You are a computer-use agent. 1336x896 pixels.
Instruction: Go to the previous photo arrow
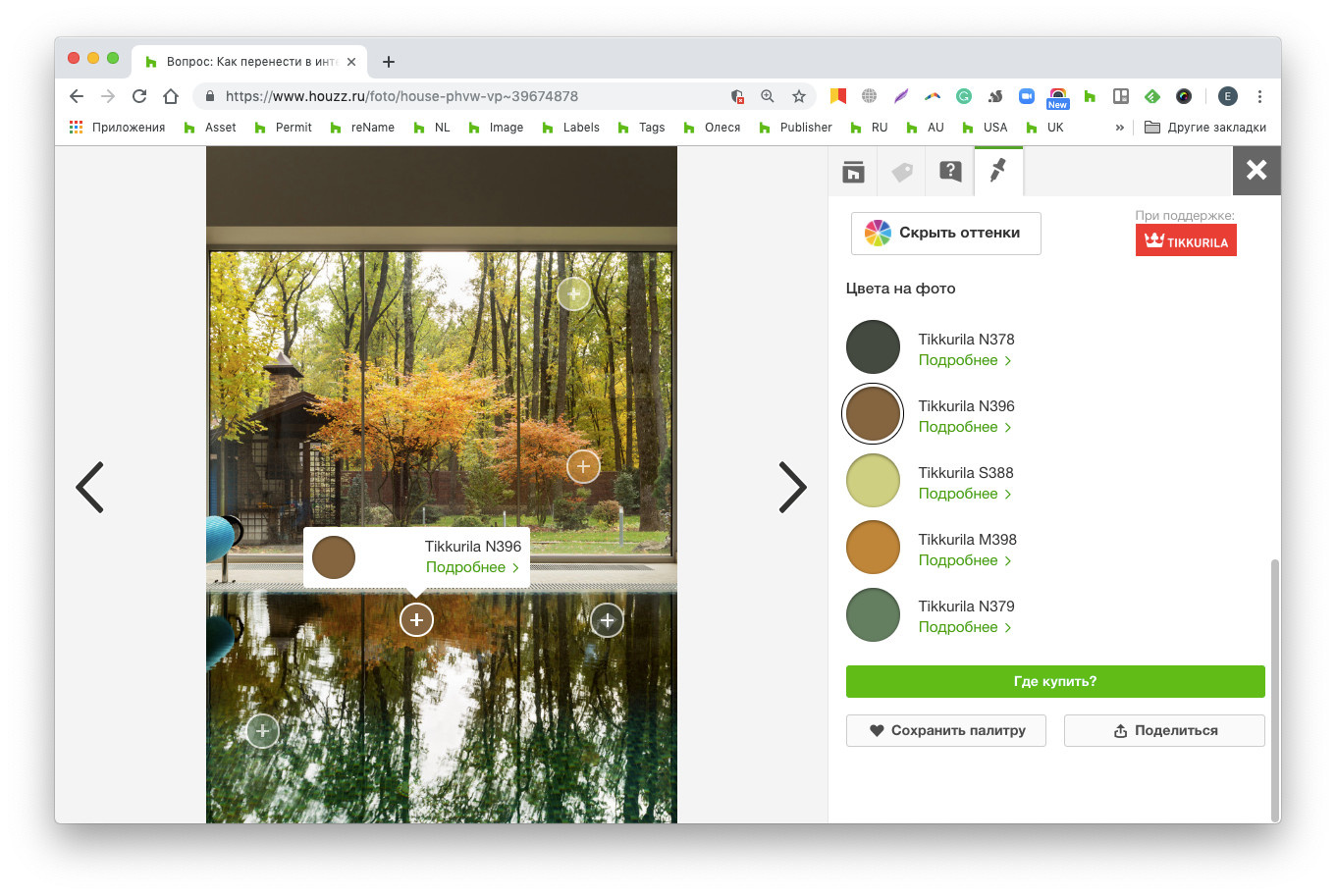point(90,487)
